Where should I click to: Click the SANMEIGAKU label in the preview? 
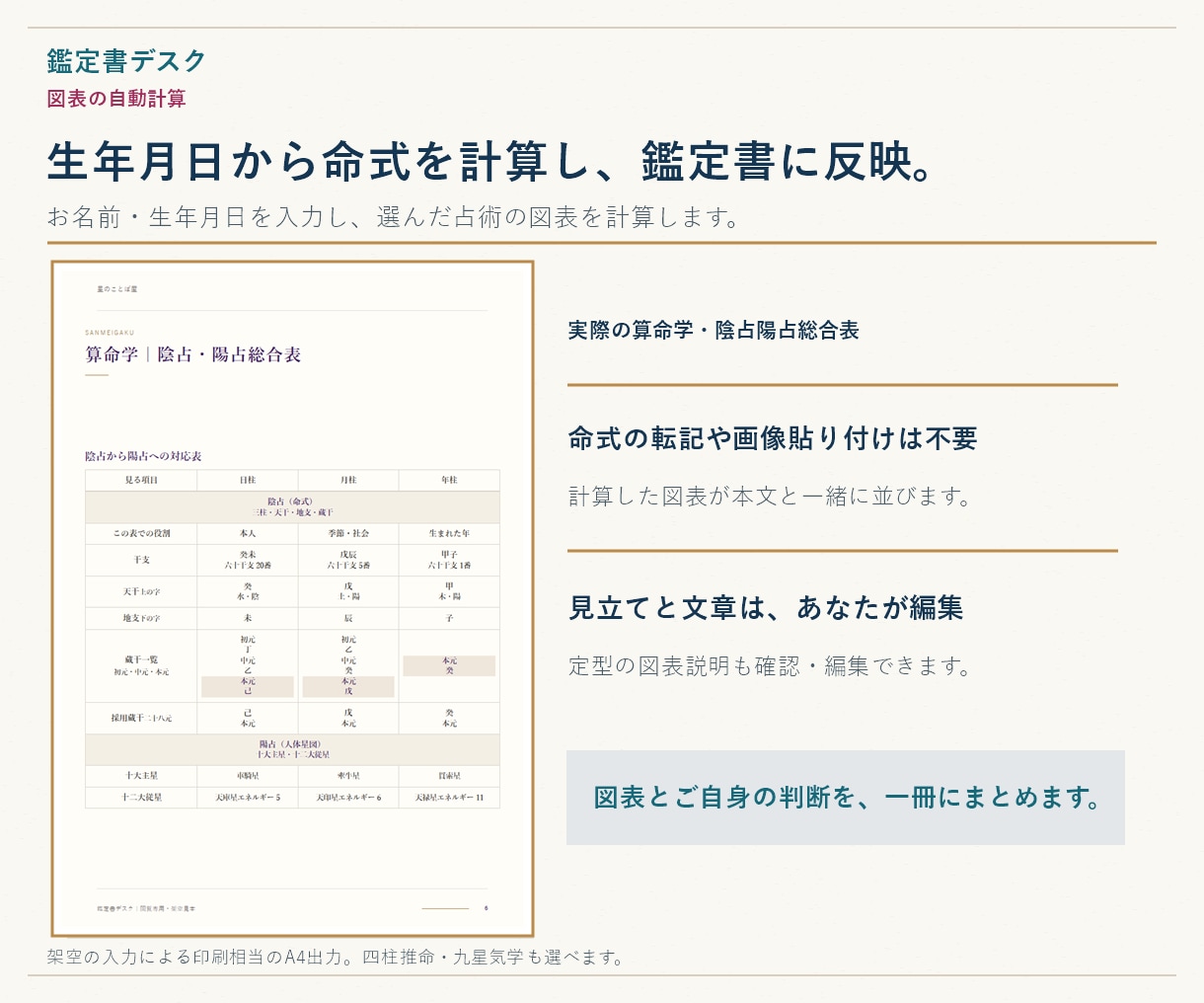pos(110,333)
